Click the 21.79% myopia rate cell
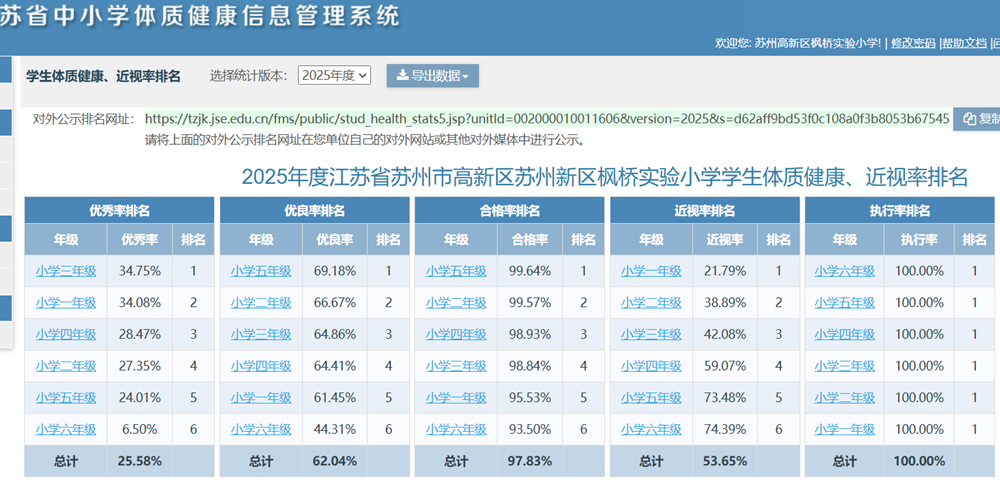The image size is (1000, 482). click(x=725, y=271)
